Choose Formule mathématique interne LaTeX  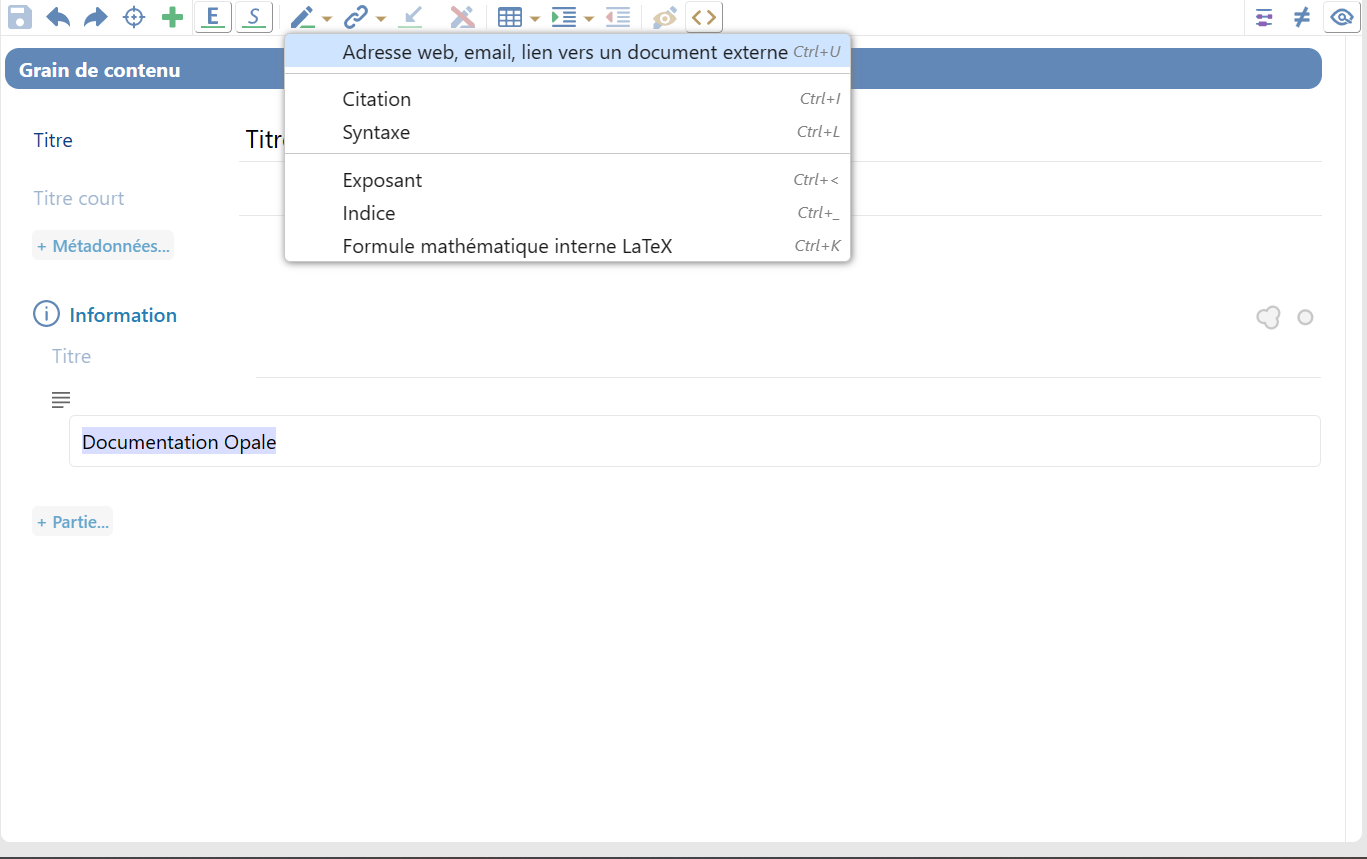tap(507, 246)
